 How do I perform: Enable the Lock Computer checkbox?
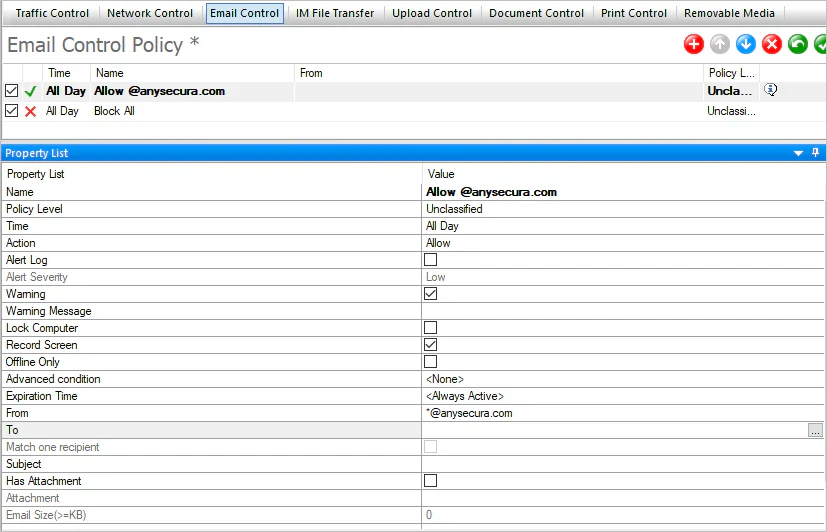pos(430,327)
